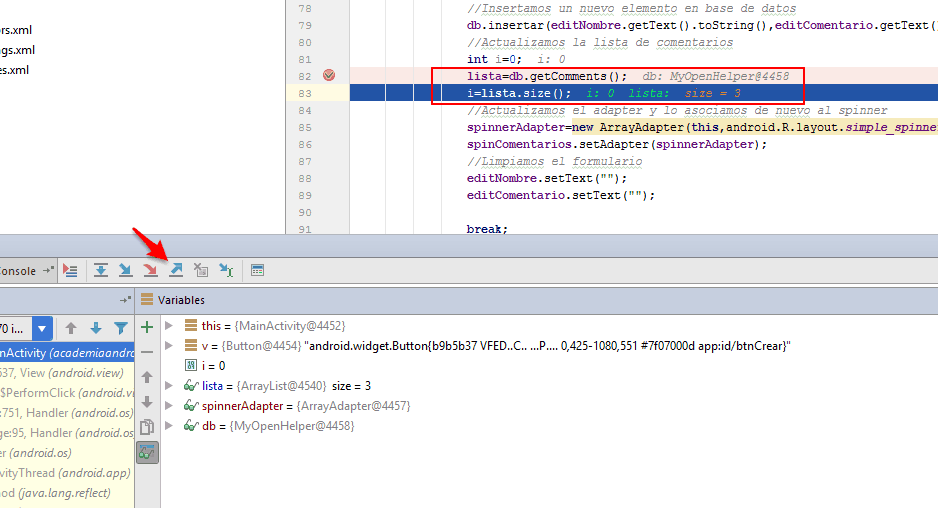Viewport: 938px width, 508px height.
Task: Click the Step Out debugger icon
Action: 176,270
